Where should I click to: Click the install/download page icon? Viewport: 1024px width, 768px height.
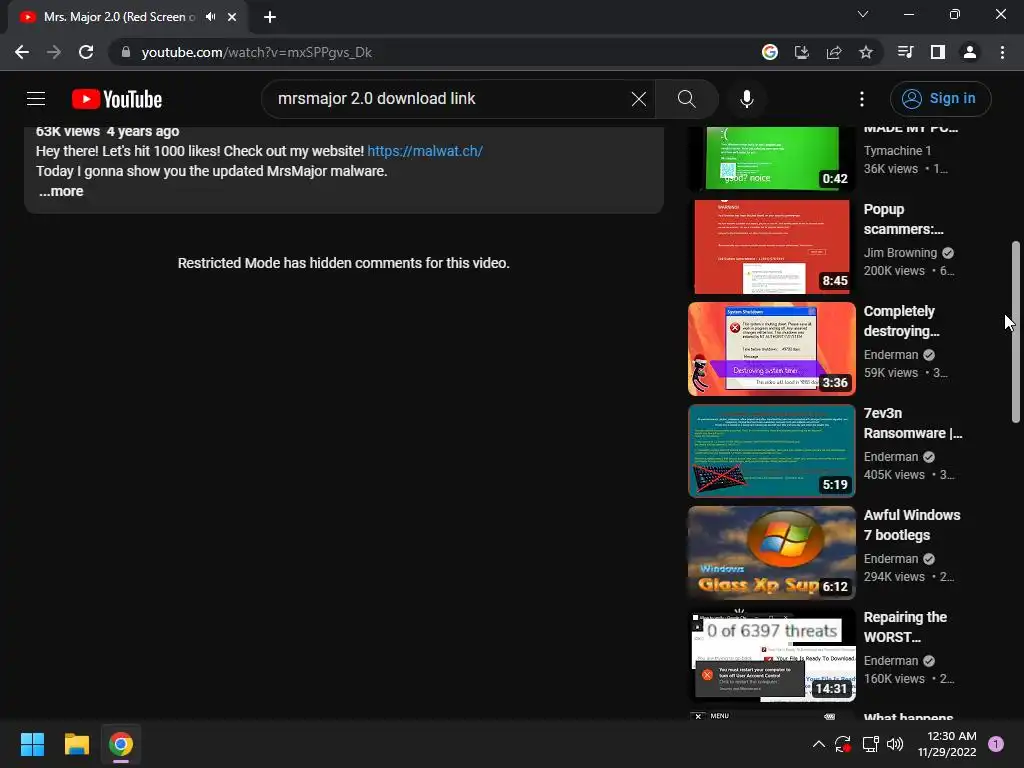(801, 52)
